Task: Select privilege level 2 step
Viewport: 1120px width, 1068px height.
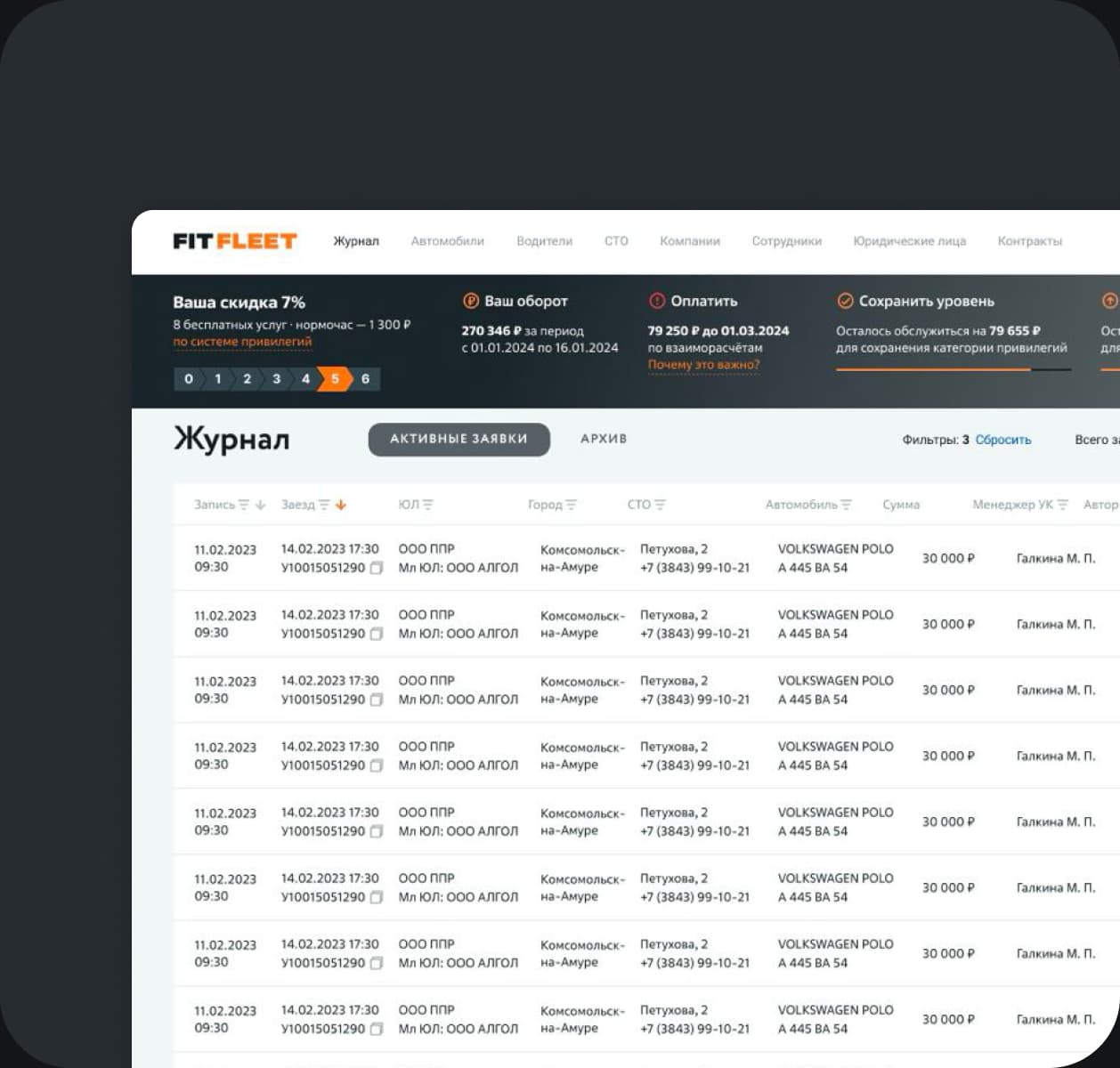Action: coord(247,379)
